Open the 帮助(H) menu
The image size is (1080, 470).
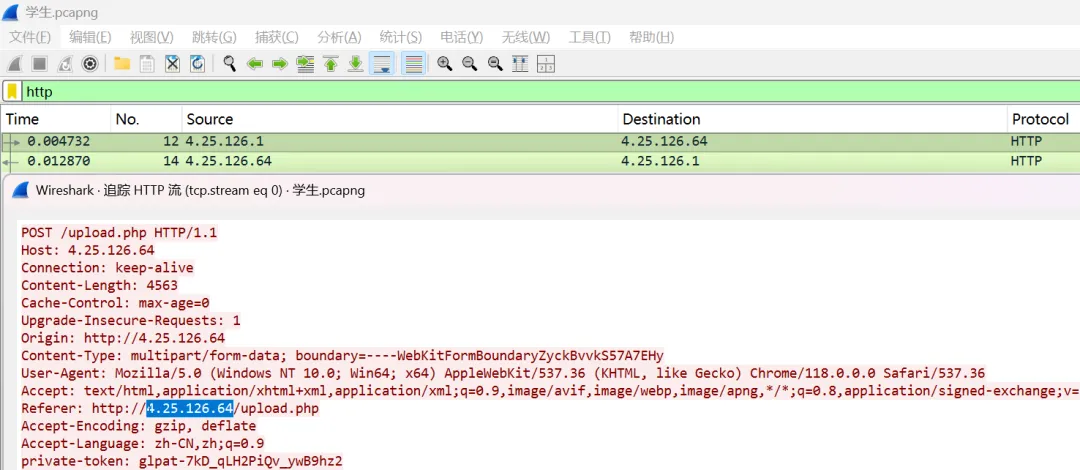click(652, 37)
